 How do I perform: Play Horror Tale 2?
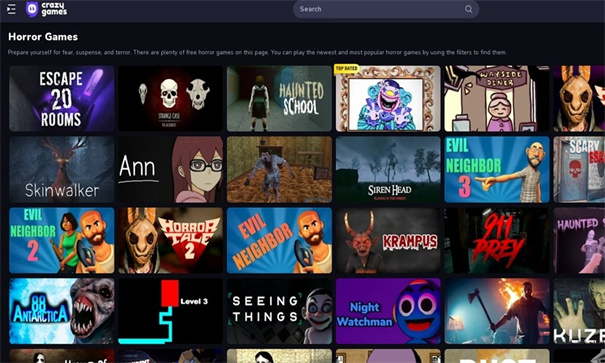pos(170,240)
